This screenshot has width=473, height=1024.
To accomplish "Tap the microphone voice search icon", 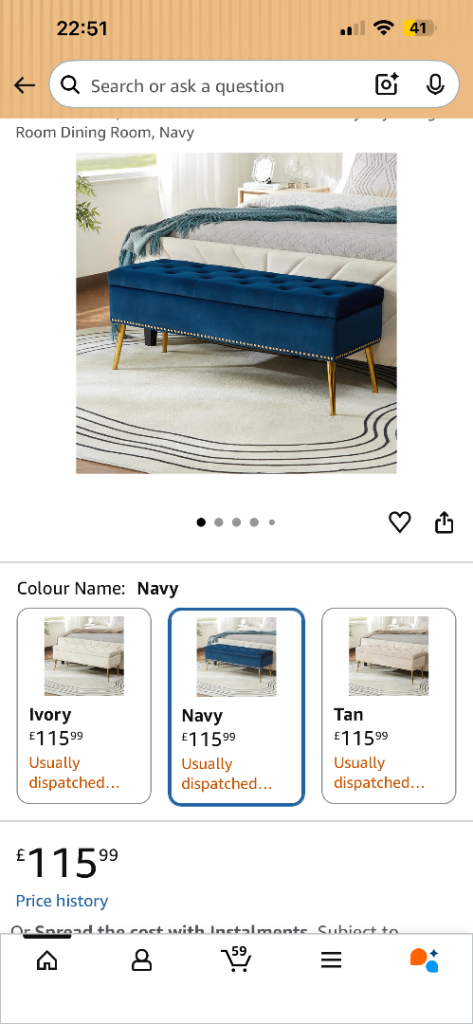I will 435,85.
